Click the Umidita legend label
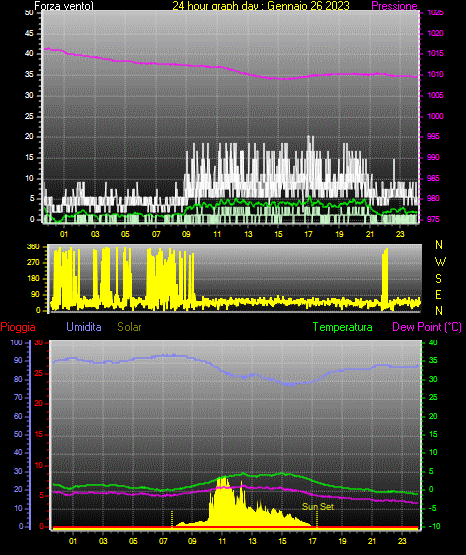Viewport: 466px width, 555px height. click(x=84, y=327)
